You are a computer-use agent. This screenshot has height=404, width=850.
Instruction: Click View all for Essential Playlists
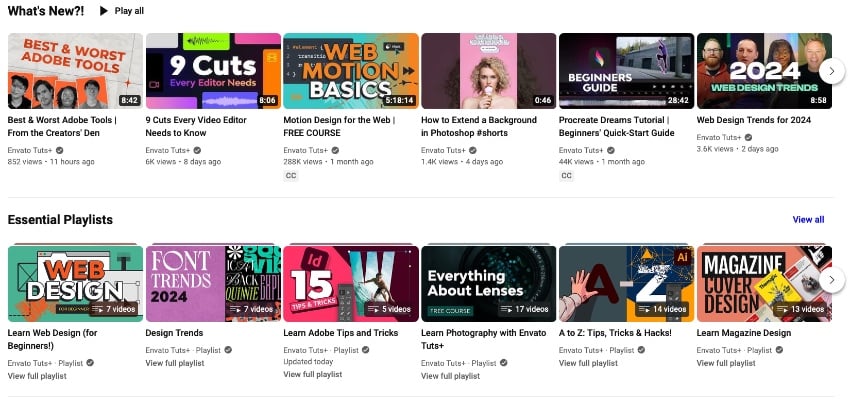[808, 220]
